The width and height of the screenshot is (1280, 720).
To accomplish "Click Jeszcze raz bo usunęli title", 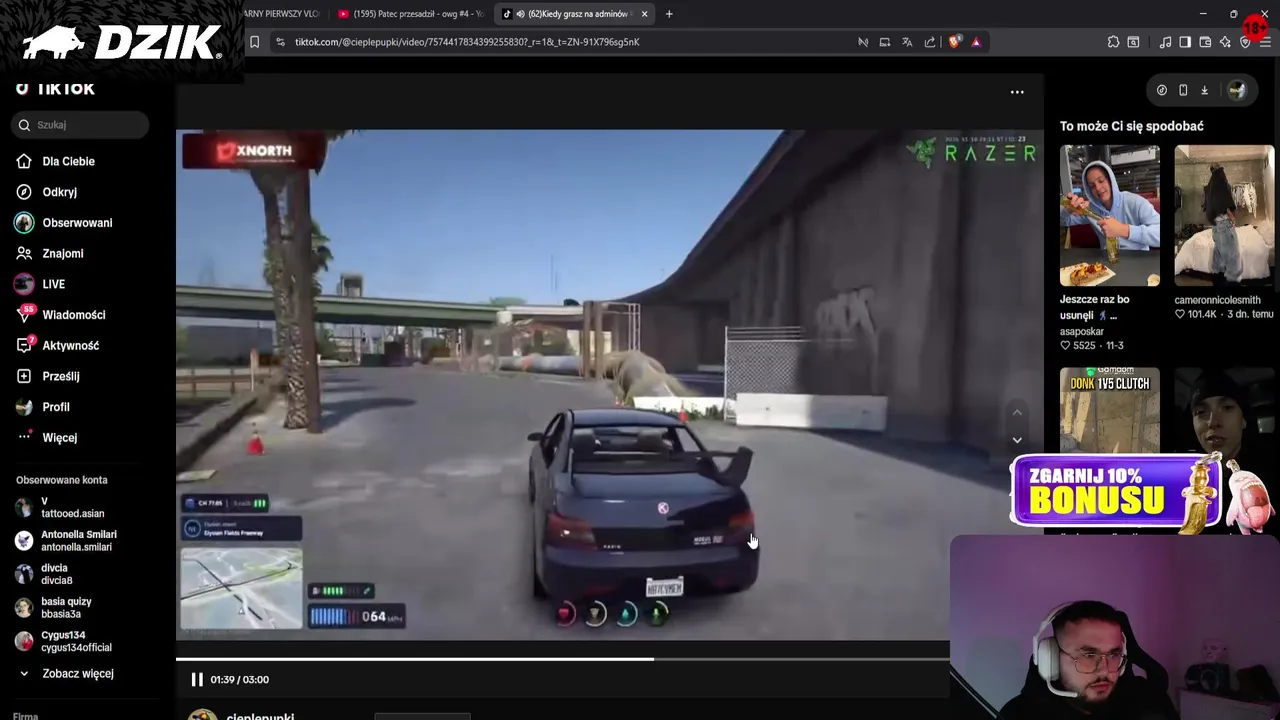I will point(1095,307).
